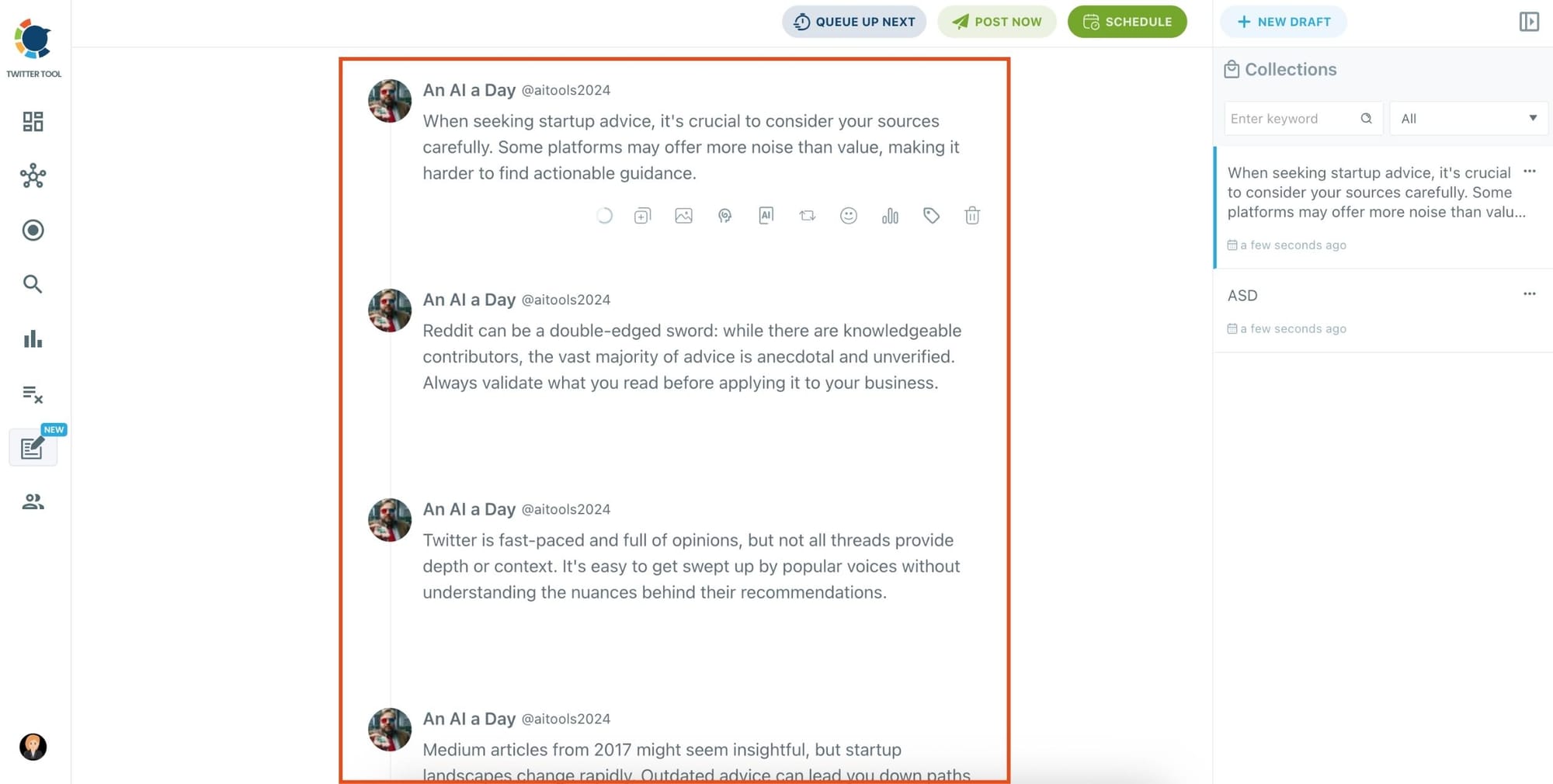Open options menu on startup advice draft
The width and height of the screenshot is (1553, 784).
(1529, 172)
